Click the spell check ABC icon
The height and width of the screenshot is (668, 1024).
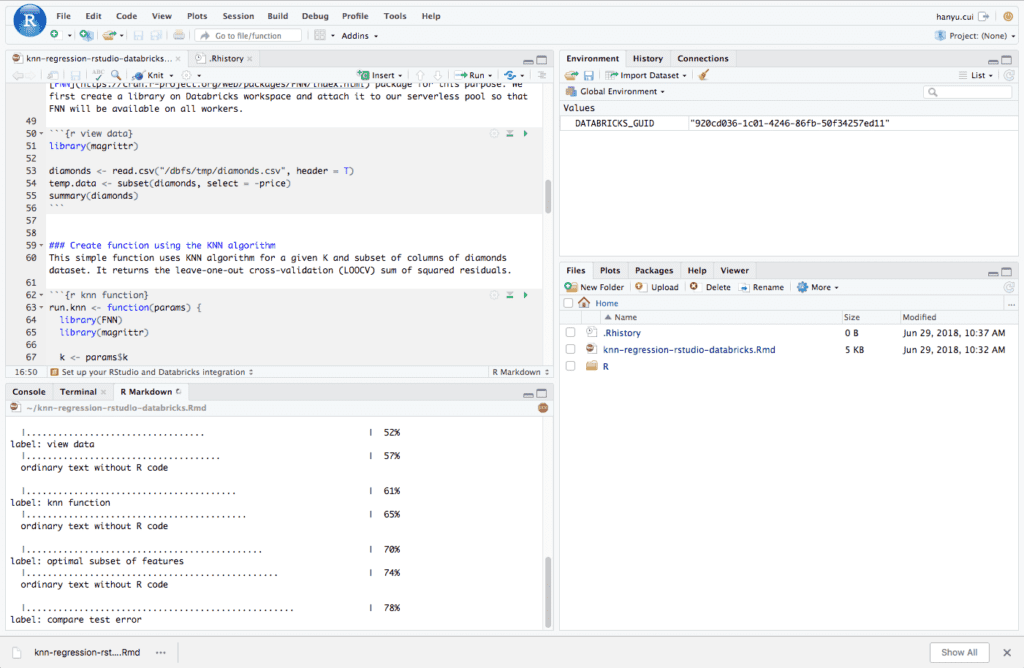click(x=98, y=75)
